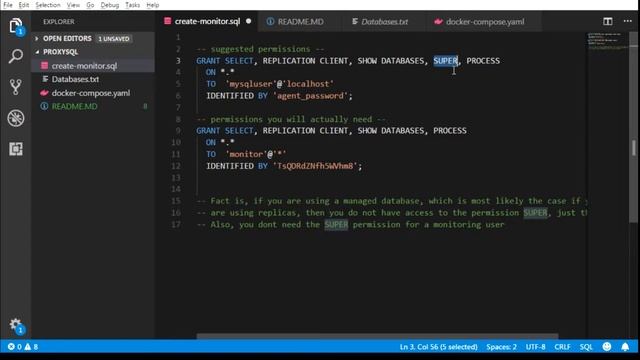Change line ending CRLF setting
640x360 pixels.
(562, 347)
